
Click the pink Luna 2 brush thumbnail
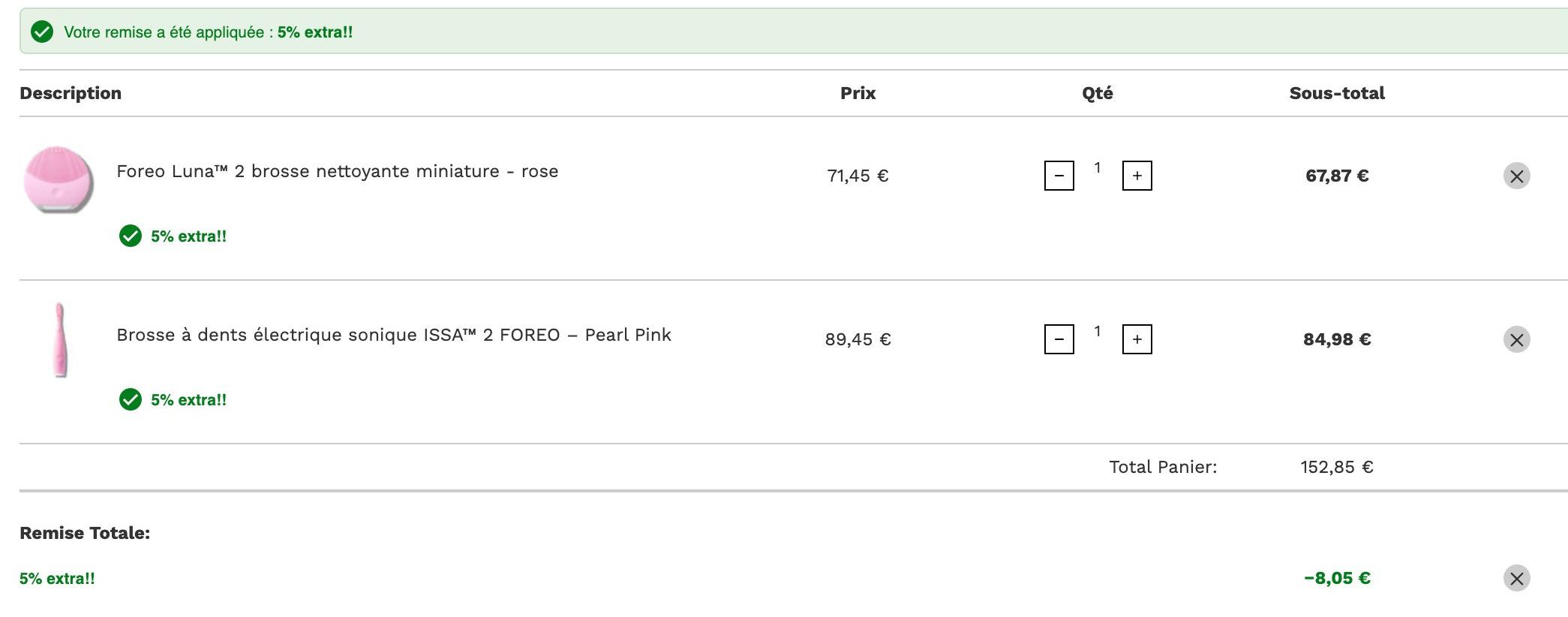pos(59,180)
